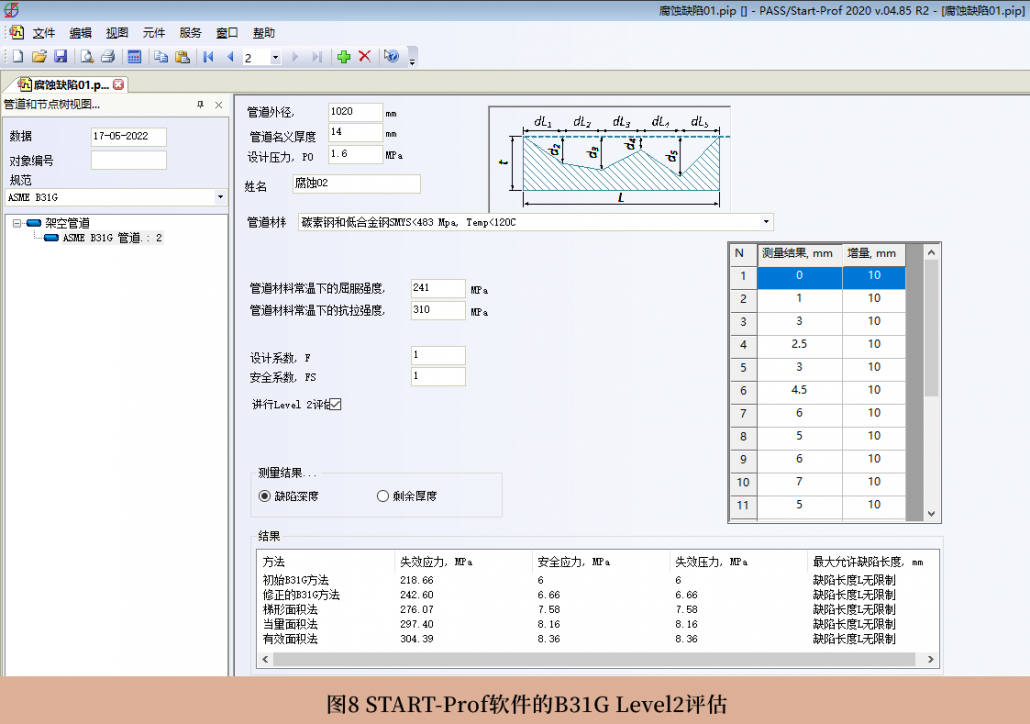Select measurement value 7 in row 10
The width and height of the screenshot is (1030, 724).
tap(799, 482)
